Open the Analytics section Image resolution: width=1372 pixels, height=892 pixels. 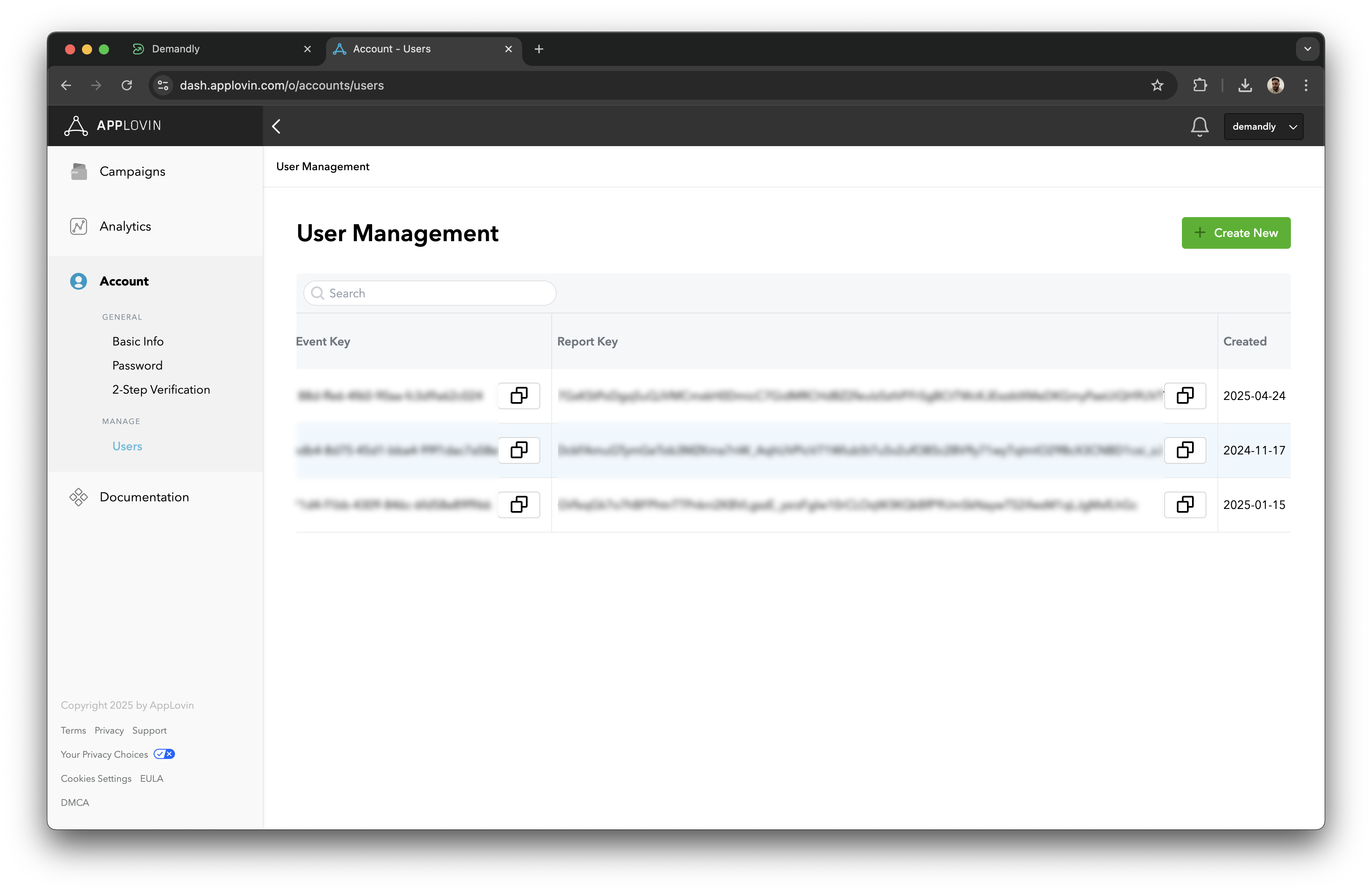[x=125, y=226]
